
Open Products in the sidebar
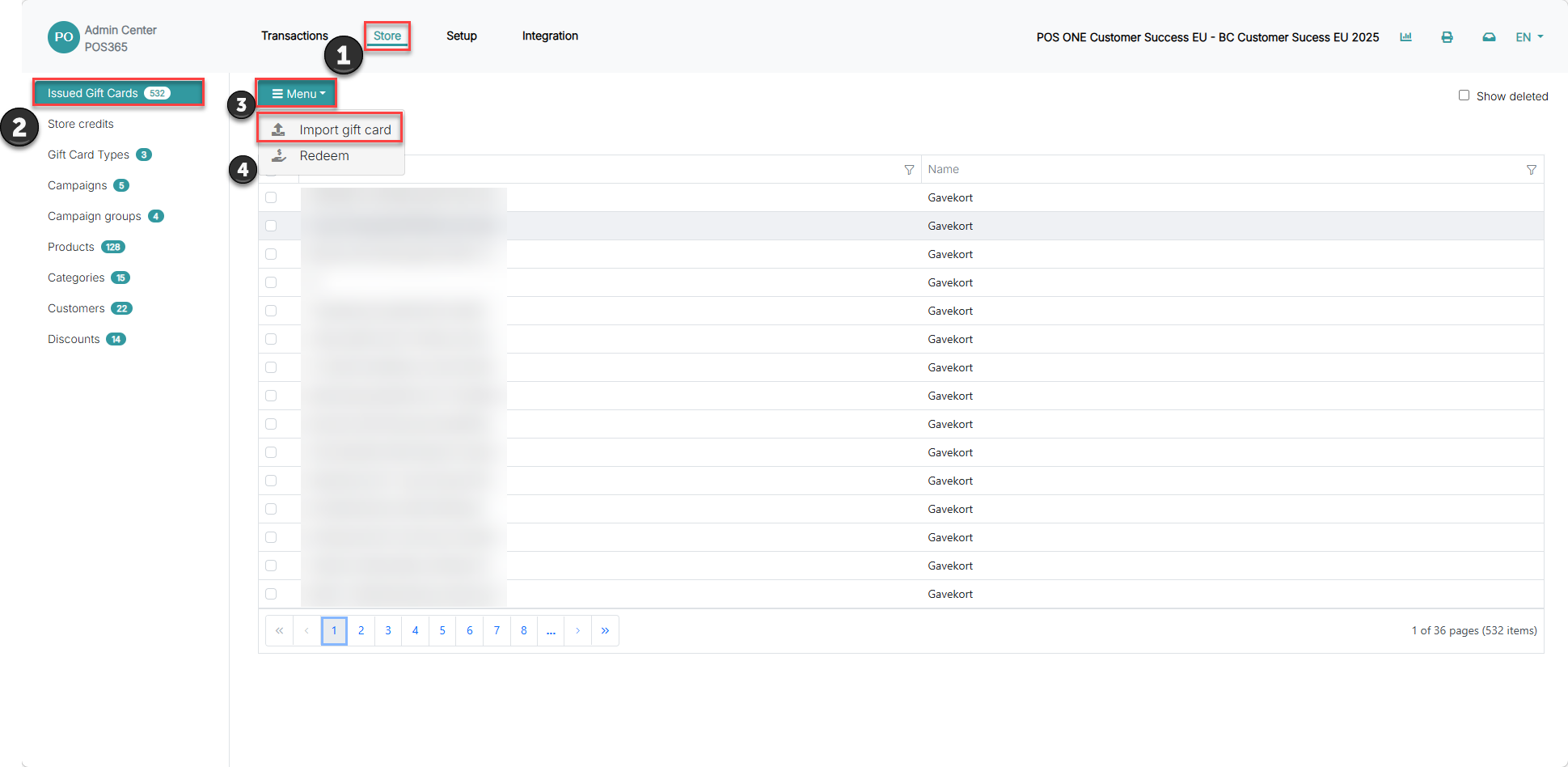coord(86,247)
